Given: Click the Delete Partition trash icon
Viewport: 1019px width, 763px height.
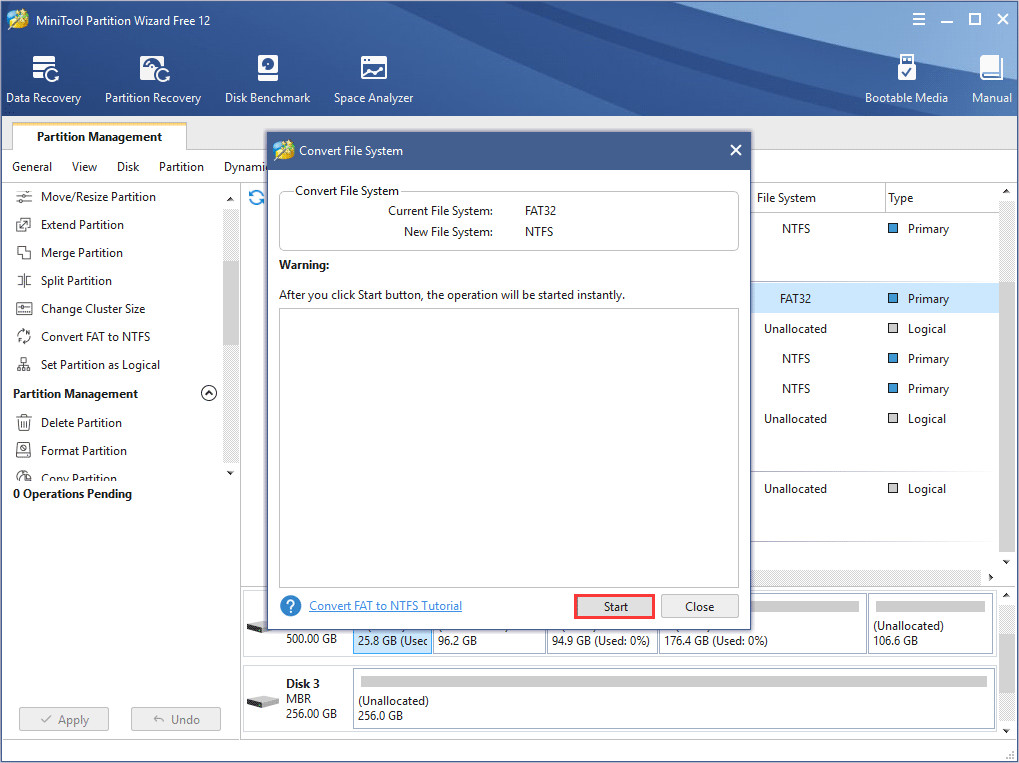Looking at the screenshot, I should click(x=24, y=422).
